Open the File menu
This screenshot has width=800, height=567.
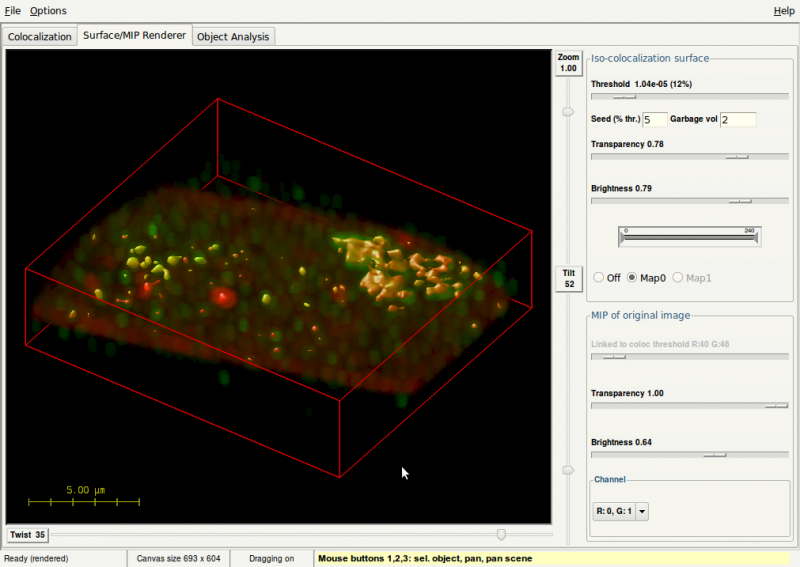coord(13,11)
